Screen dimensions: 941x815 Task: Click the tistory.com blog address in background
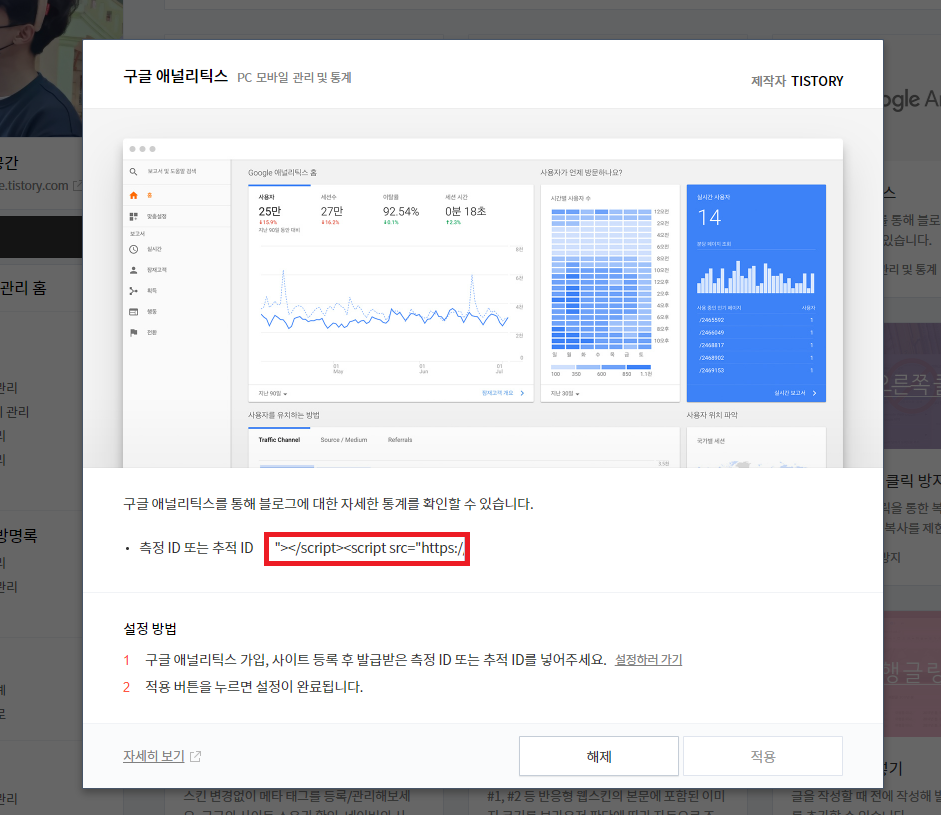pos(35,185)
